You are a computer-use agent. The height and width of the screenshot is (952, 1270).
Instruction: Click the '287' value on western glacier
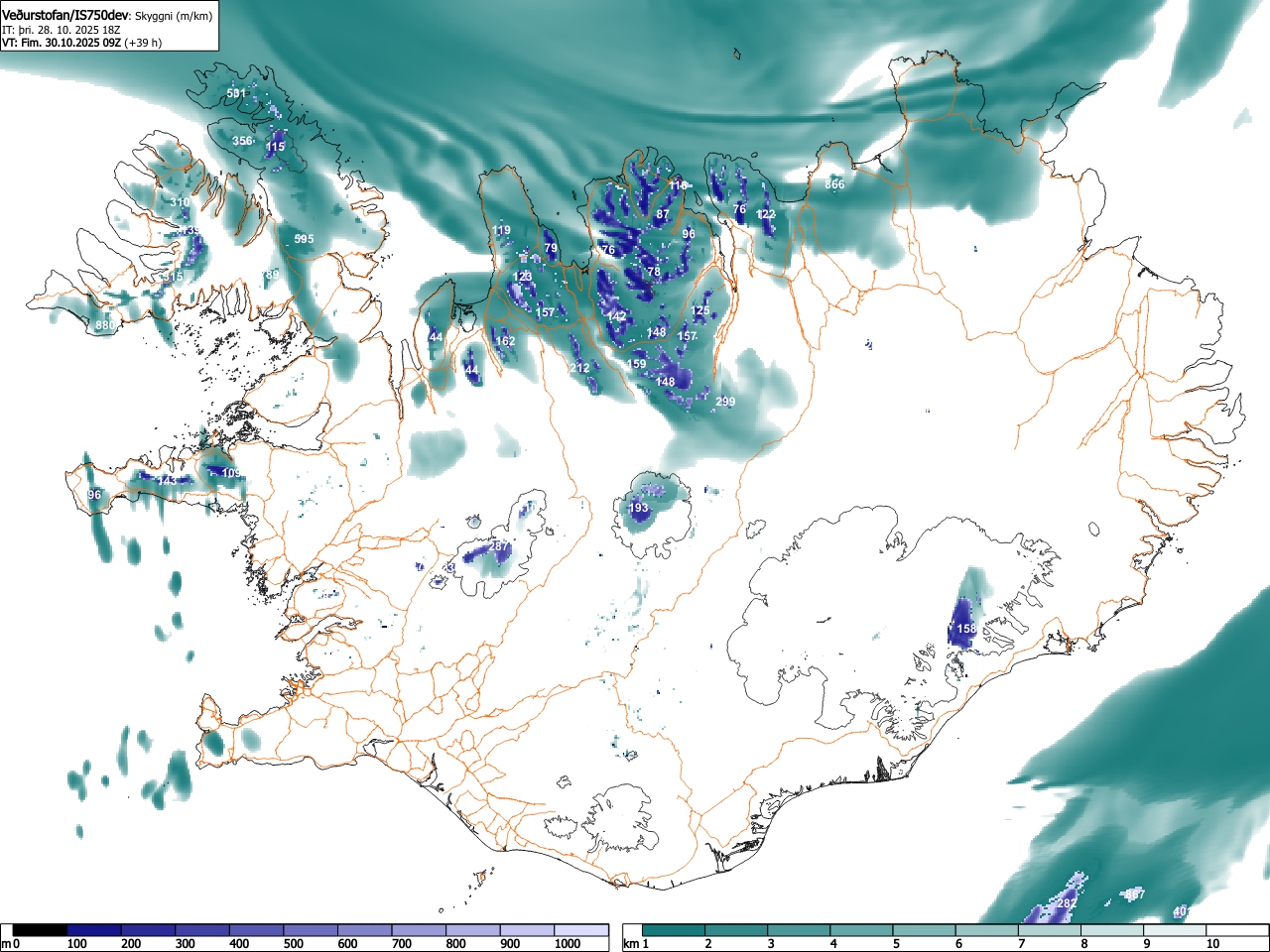coord(499,546)
